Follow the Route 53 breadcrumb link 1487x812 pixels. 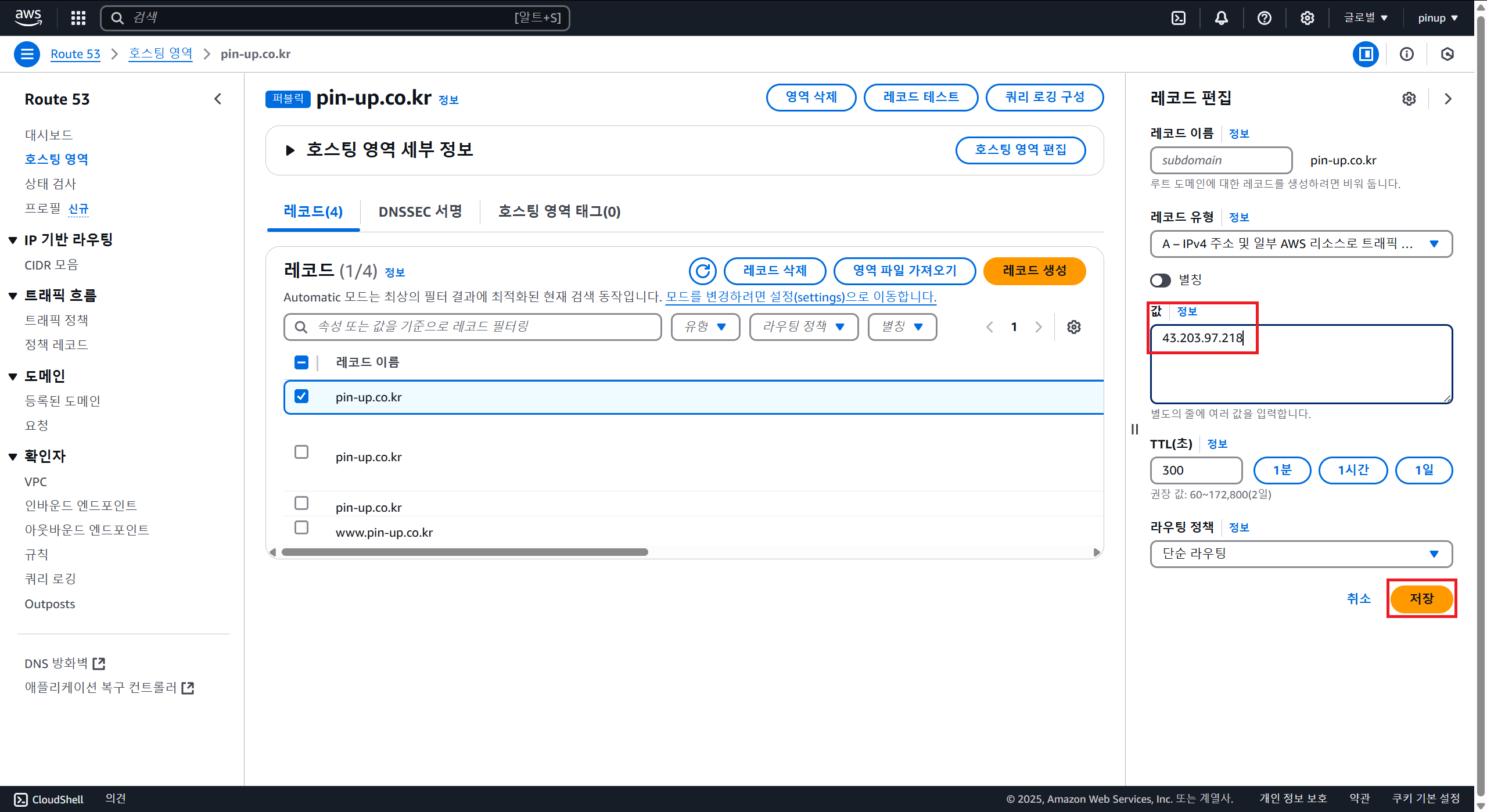76,54
